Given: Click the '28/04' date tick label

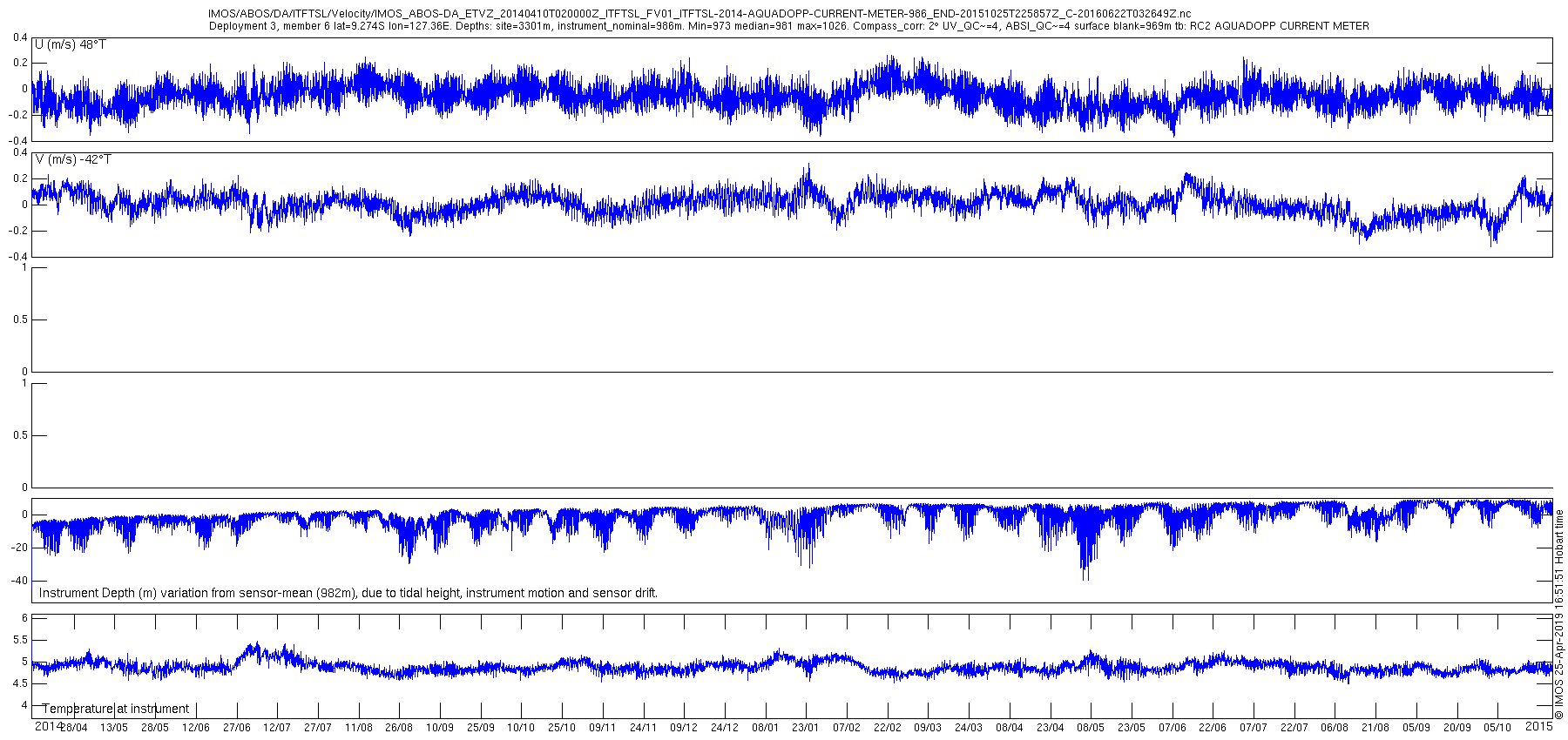Looking at the screenshot, I should click(x=73, y=728).
